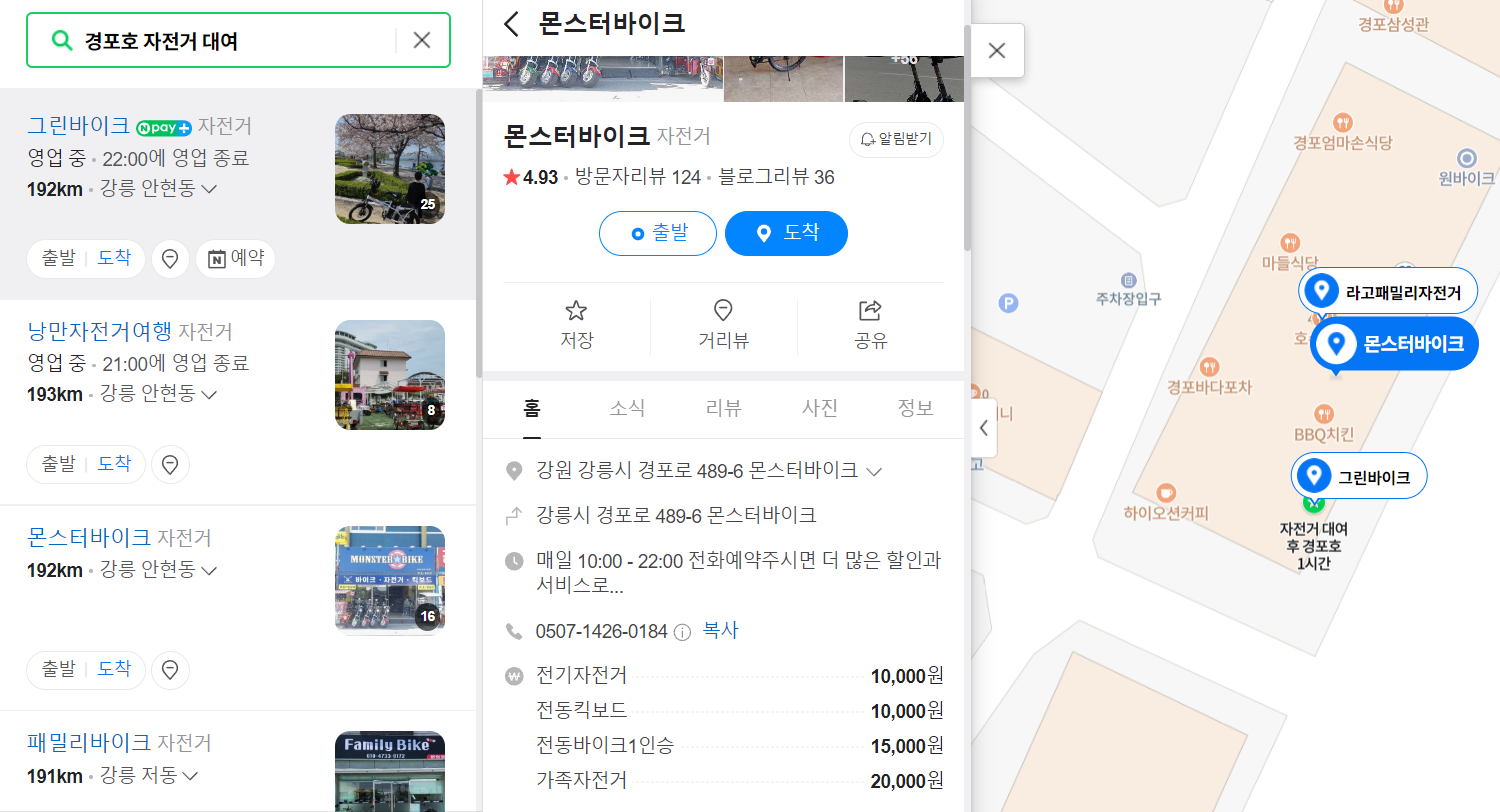1500x812 pixels.
Task: Set 몬스터바이크 as departure with 출발 button
Action: (x=658, y=233)
